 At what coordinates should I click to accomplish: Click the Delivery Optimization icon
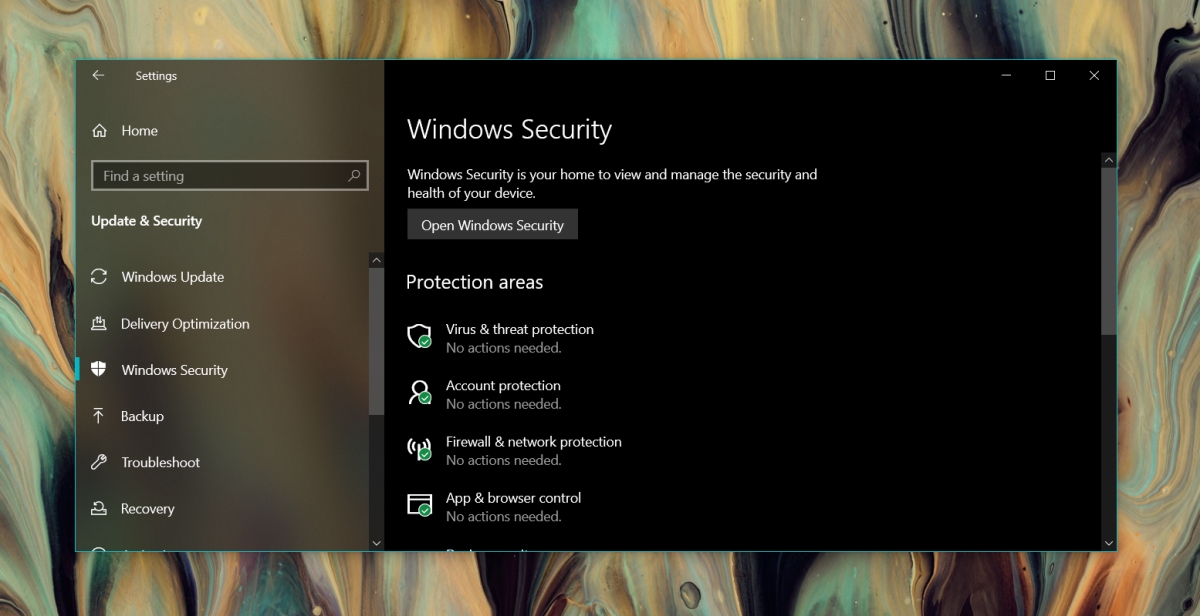(99, 323)
